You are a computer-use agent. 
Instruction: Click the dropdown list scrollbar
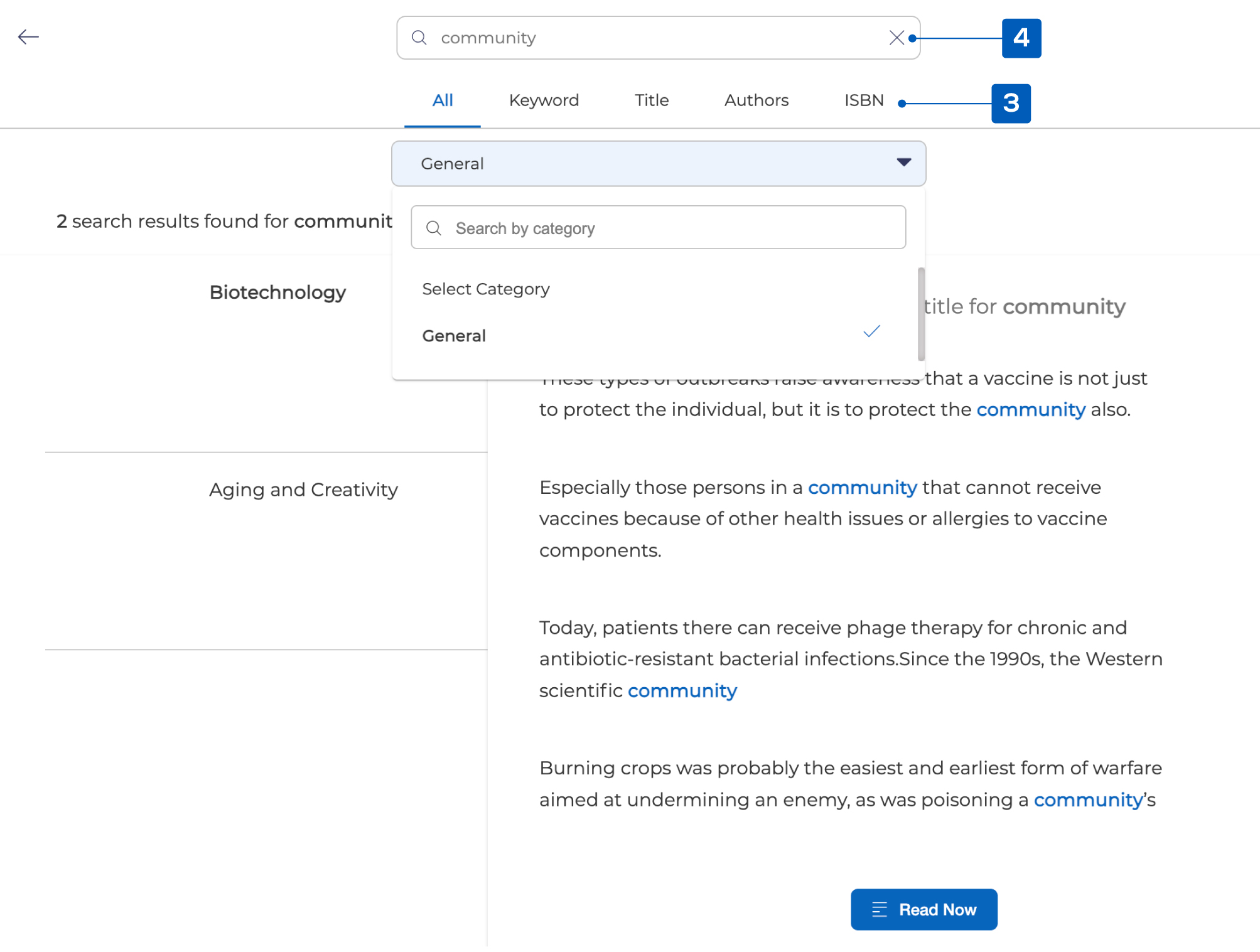pyautogui.click(x=921, y=314)
